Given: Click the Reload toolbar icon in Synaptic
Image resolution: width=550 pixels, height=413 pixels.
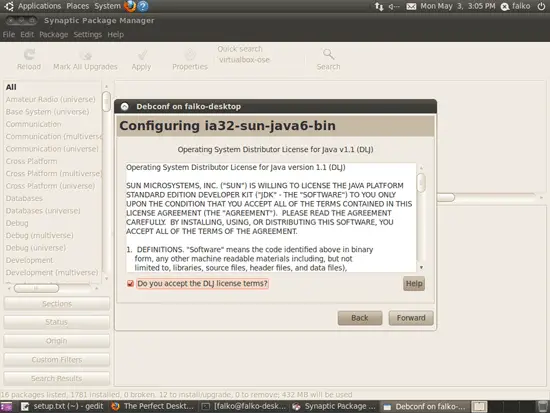Looking at the screenshot, I should [29, 54].
